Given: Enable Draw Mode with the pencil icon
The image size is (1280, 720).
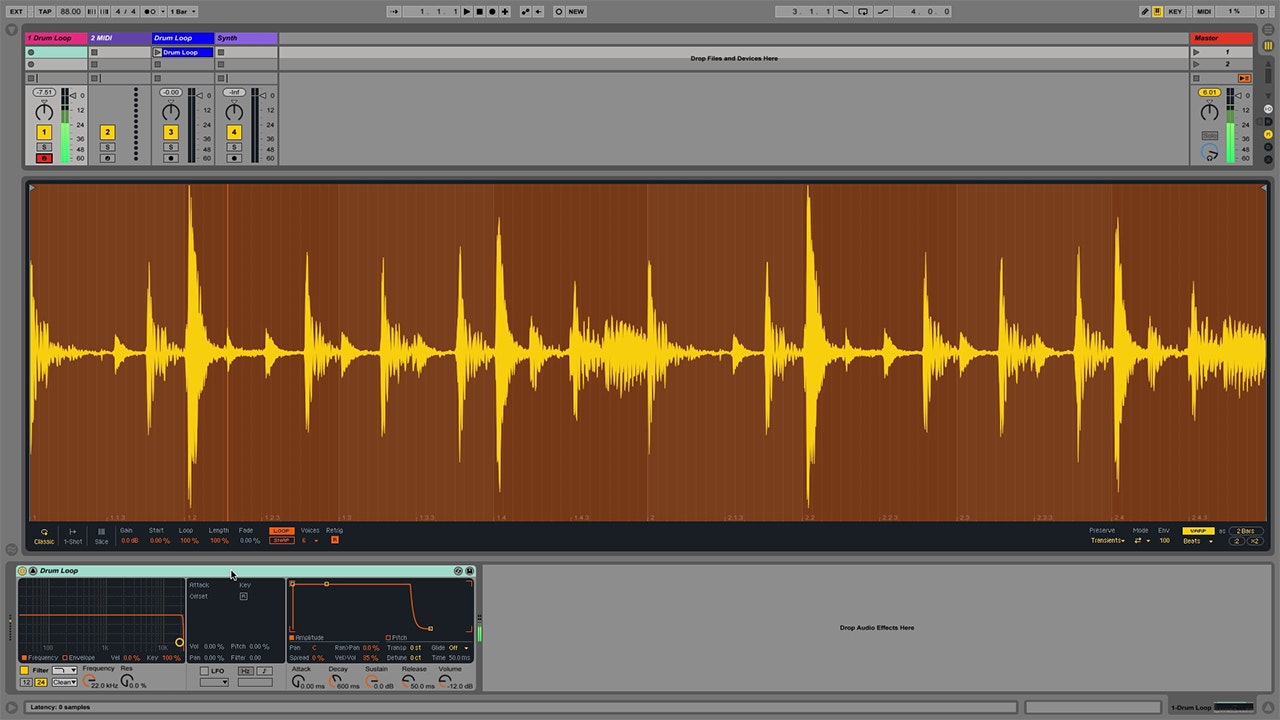Looking at the screenshot, I should click(1145, 11).
